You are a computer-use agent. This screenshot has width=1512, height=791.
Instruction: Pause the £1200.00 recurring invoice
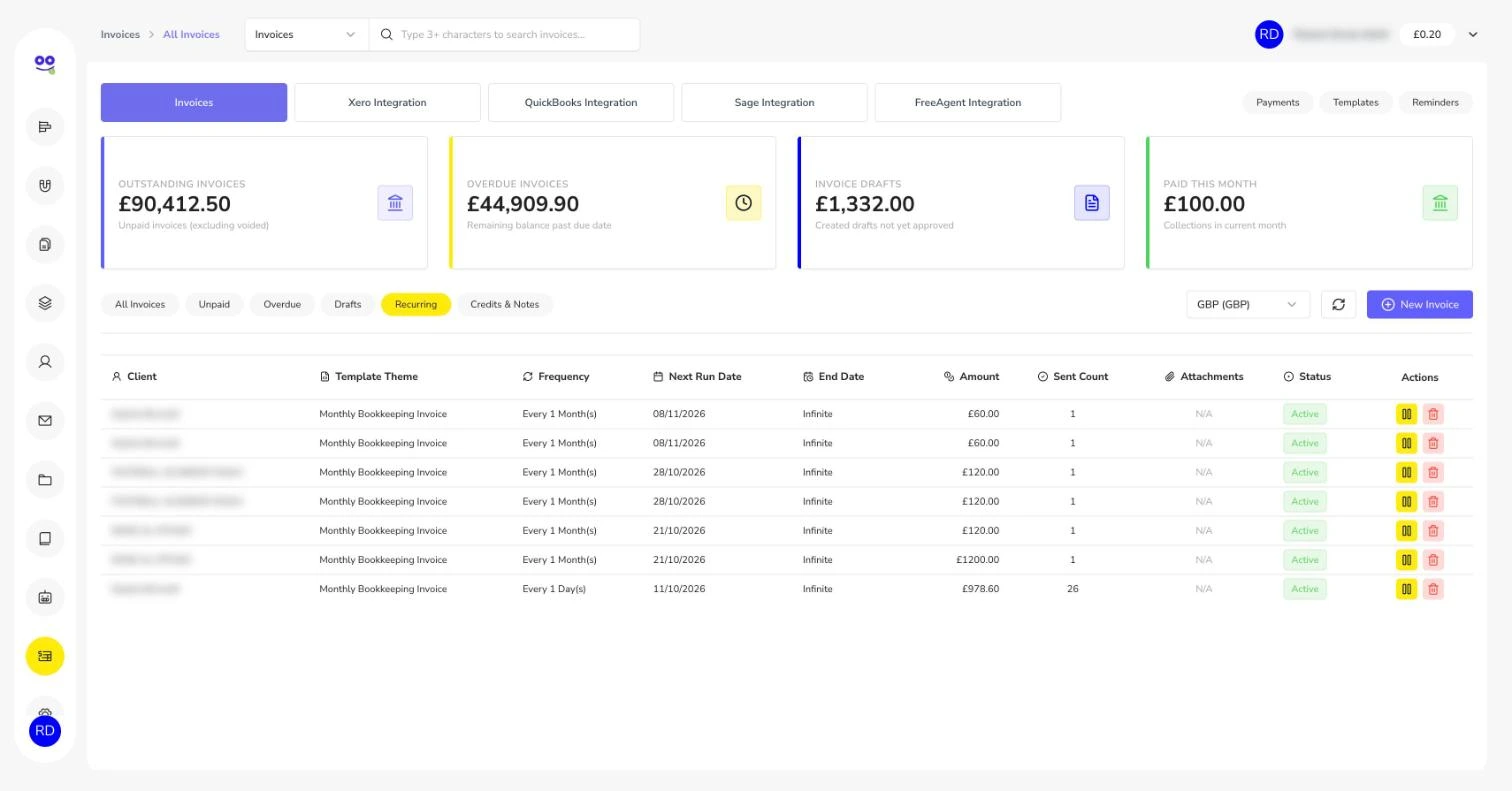[1406, 560]
